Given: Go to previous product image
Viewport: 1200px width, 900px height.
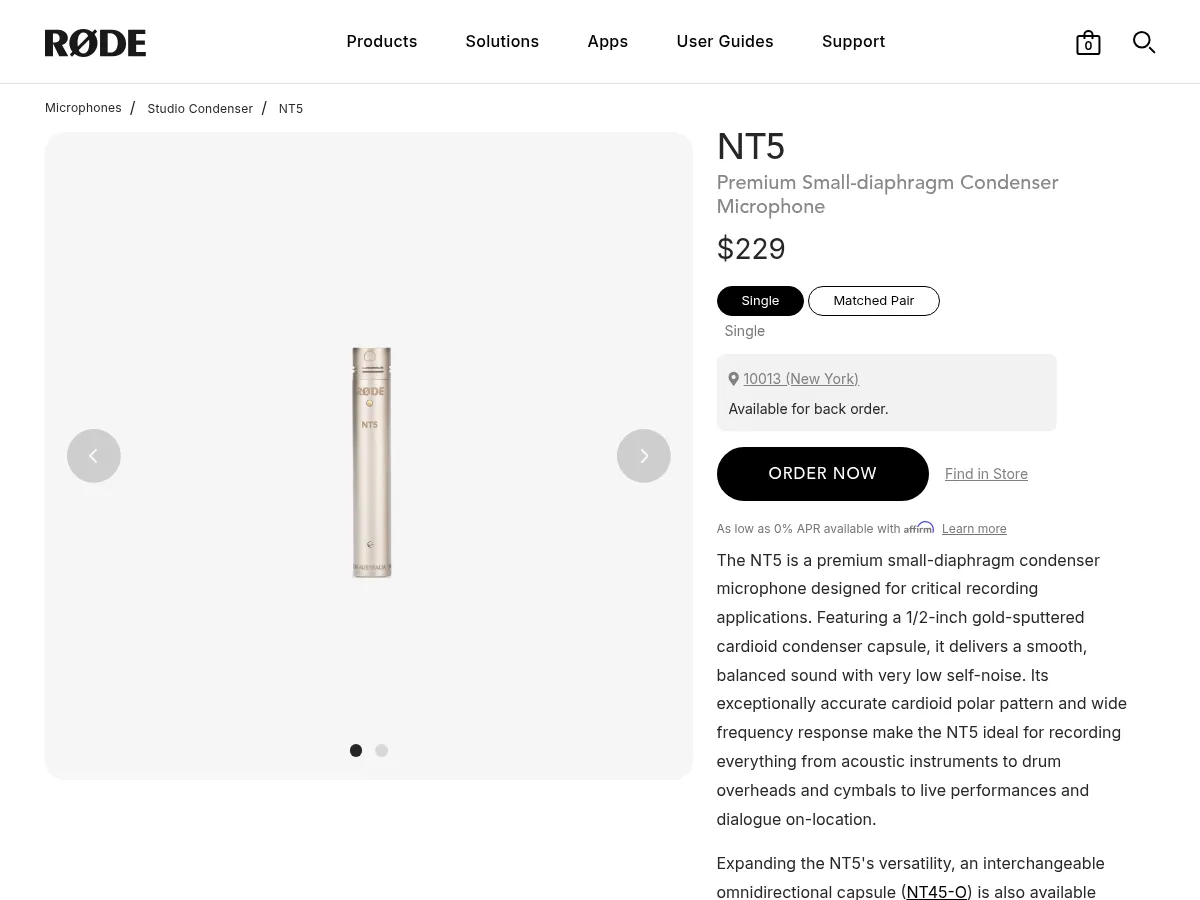Looking at the screenshot, I should pos(94,456).
